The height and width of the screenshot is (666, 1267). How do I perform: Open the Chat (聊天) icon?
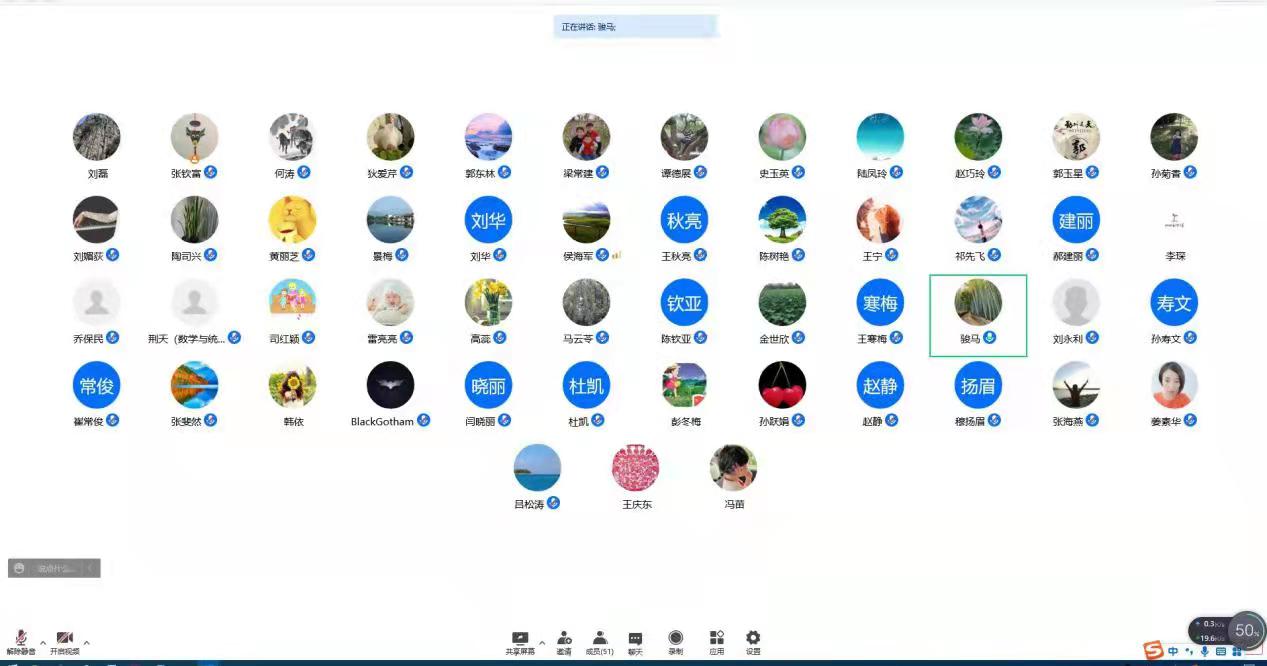pyautogui.click(x=635, y=639)
